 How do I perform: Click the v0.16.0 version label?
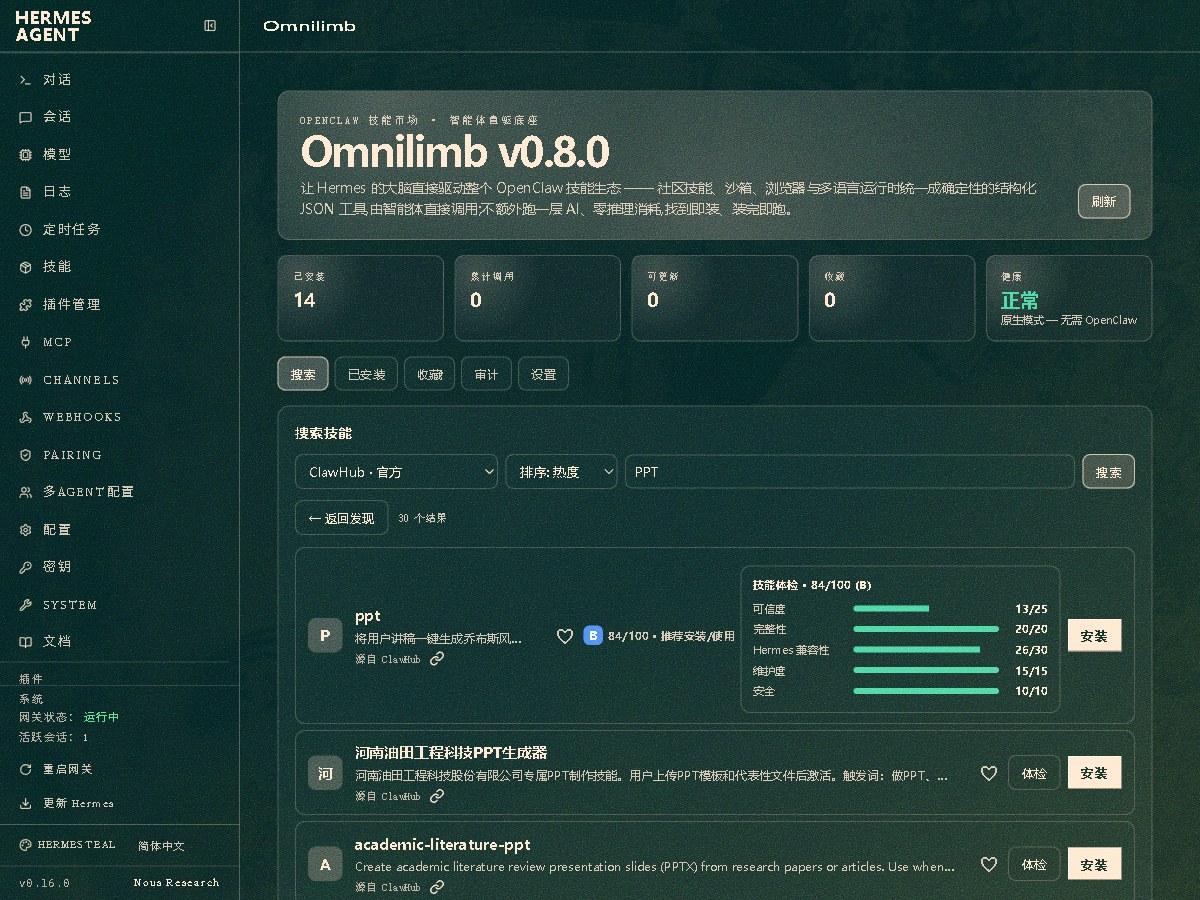[x=44, y=883]
